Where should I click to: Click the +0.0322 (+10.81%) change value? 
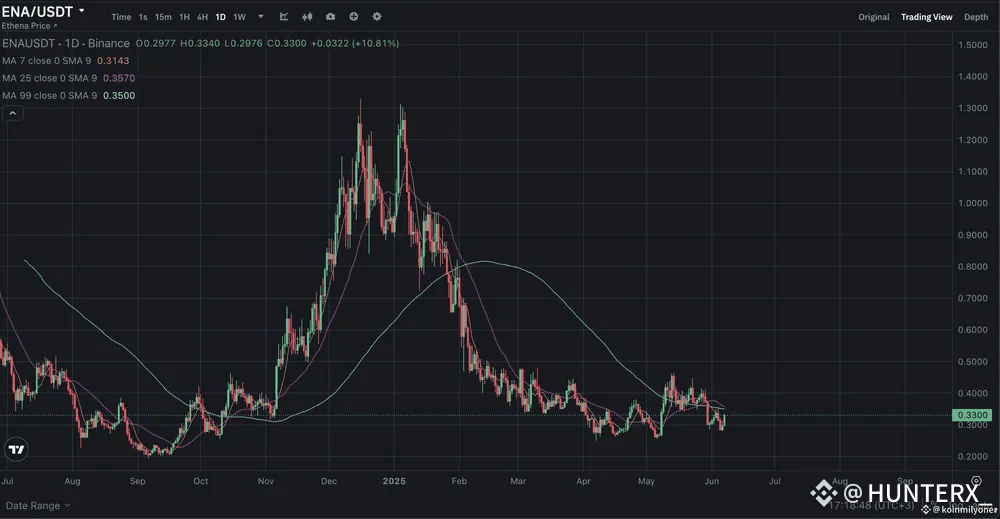pos(355,43)
